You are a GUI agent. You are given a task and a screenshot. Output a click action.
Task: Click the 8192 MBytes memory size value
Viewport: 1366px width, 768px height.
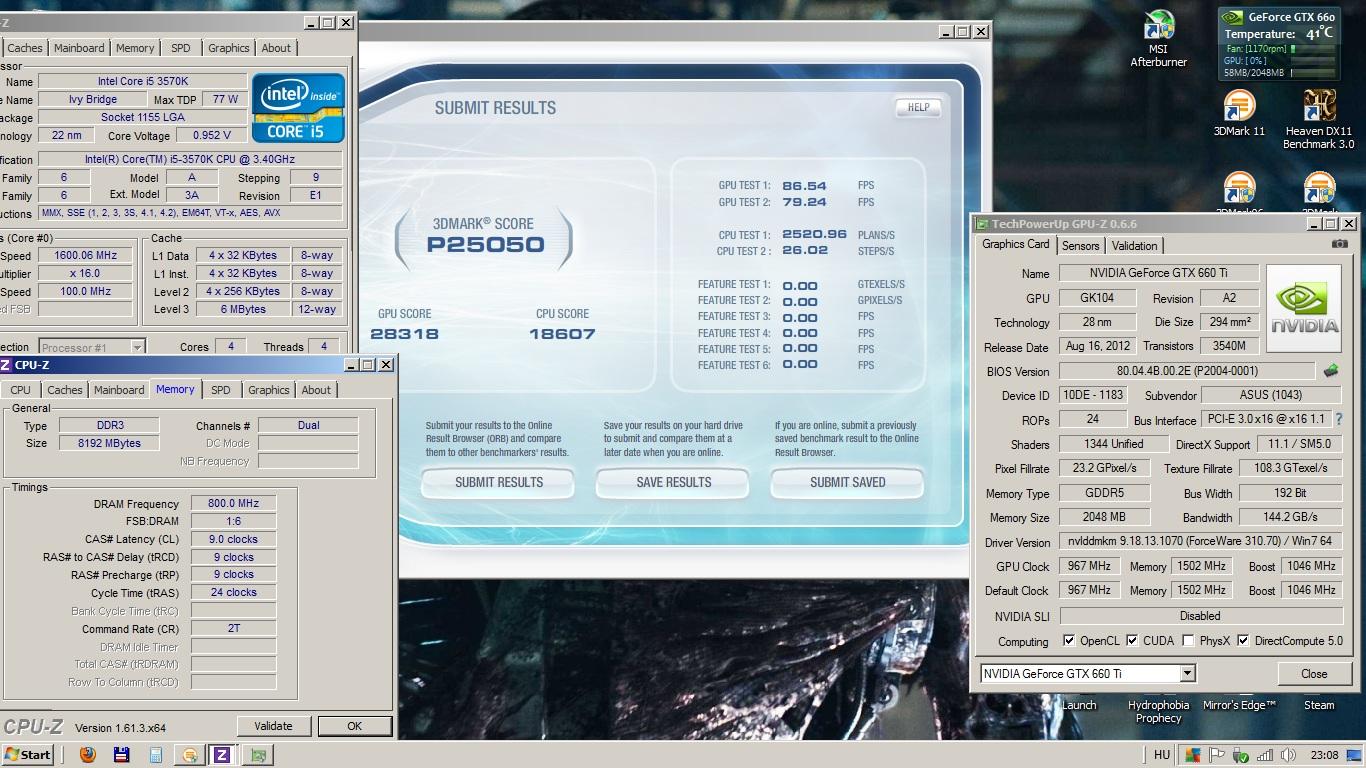[109, 443]
